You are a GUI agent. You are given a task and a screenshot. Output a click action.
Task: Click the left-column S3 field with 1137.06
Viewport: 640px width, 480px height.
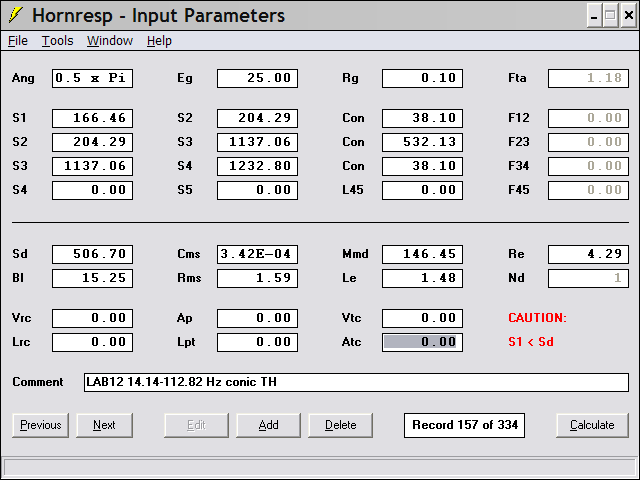[x=92, y=167]
